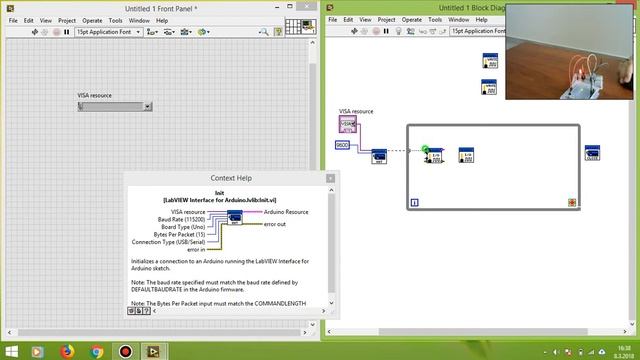The height and width of the screenshot is (360, 640).
Task: Open Reorder dropdown in Front Panel toolbar
Action: click(203, 32)
